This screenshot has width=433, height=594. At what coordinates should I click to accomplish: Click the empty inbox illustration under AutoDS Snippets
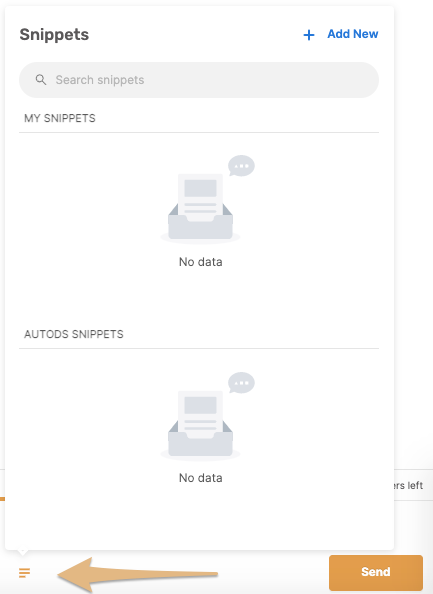point(200,424)
